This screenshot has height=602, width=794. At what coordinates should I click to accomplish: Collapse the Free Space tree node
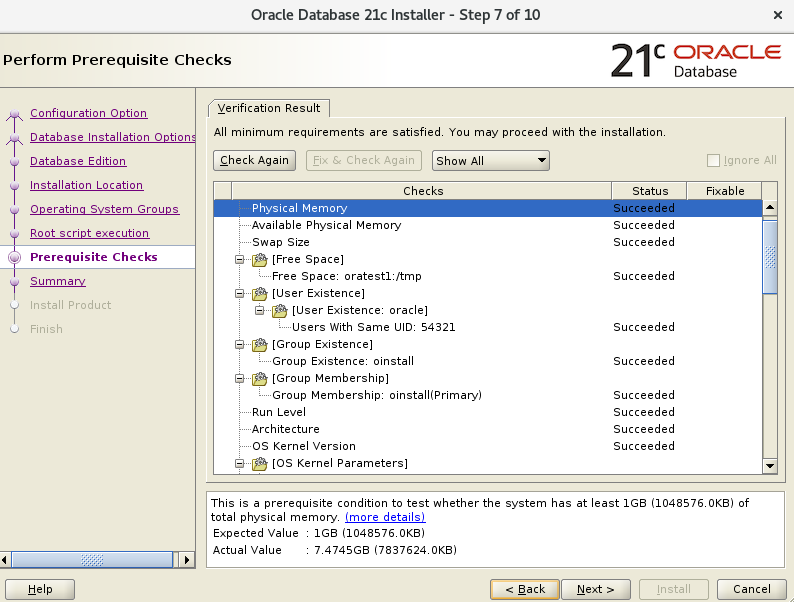tap(240, 260)
